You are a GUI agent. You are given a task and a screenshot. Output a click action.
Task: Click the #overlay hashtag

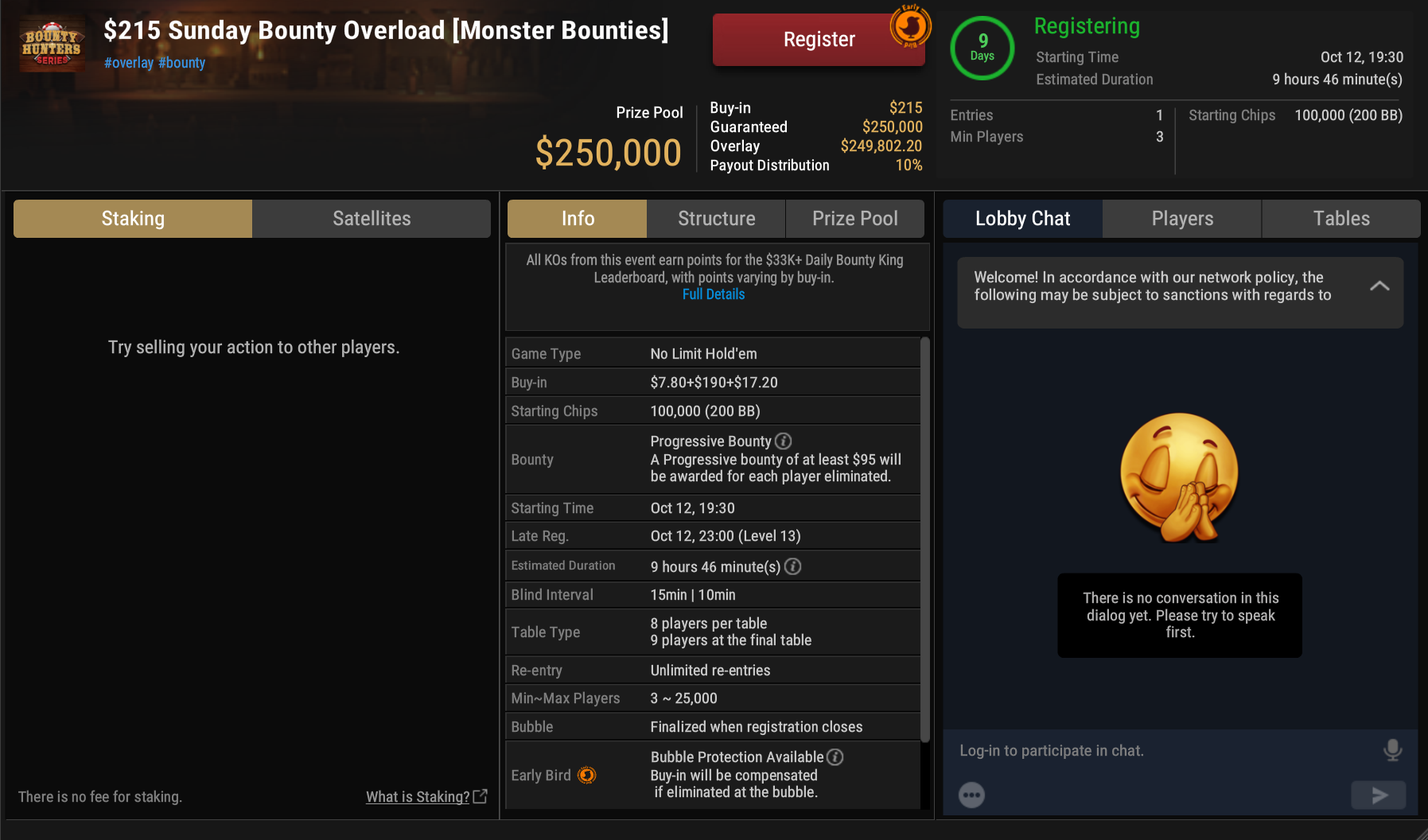tap(129, 63)
